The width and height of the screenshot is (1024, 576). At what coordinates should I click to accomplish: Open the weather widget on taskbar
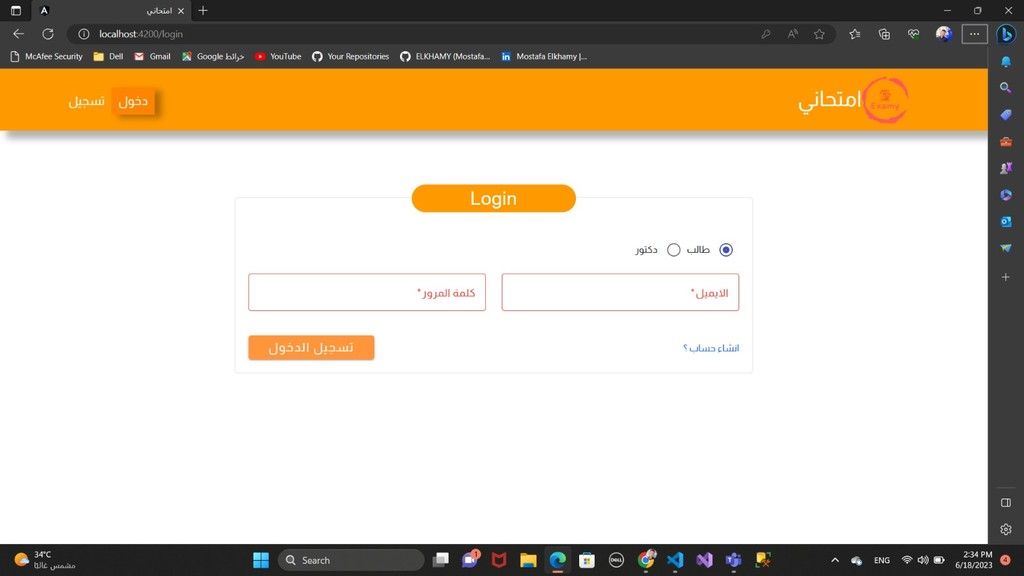44,560
